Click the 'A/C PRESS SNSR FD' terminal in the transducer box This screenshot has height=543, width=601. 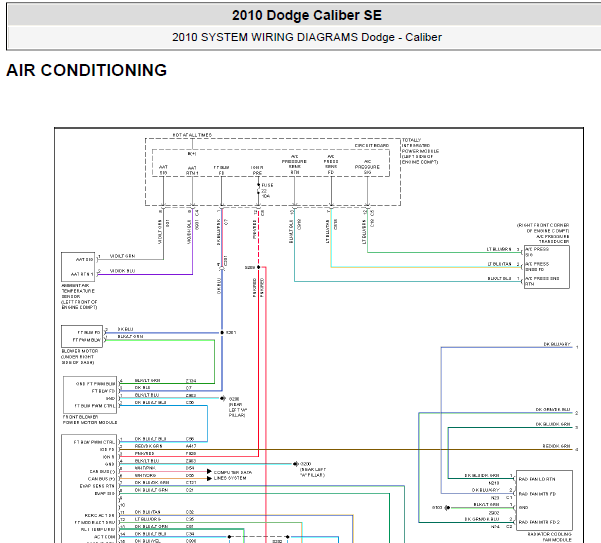pos(537,267)
